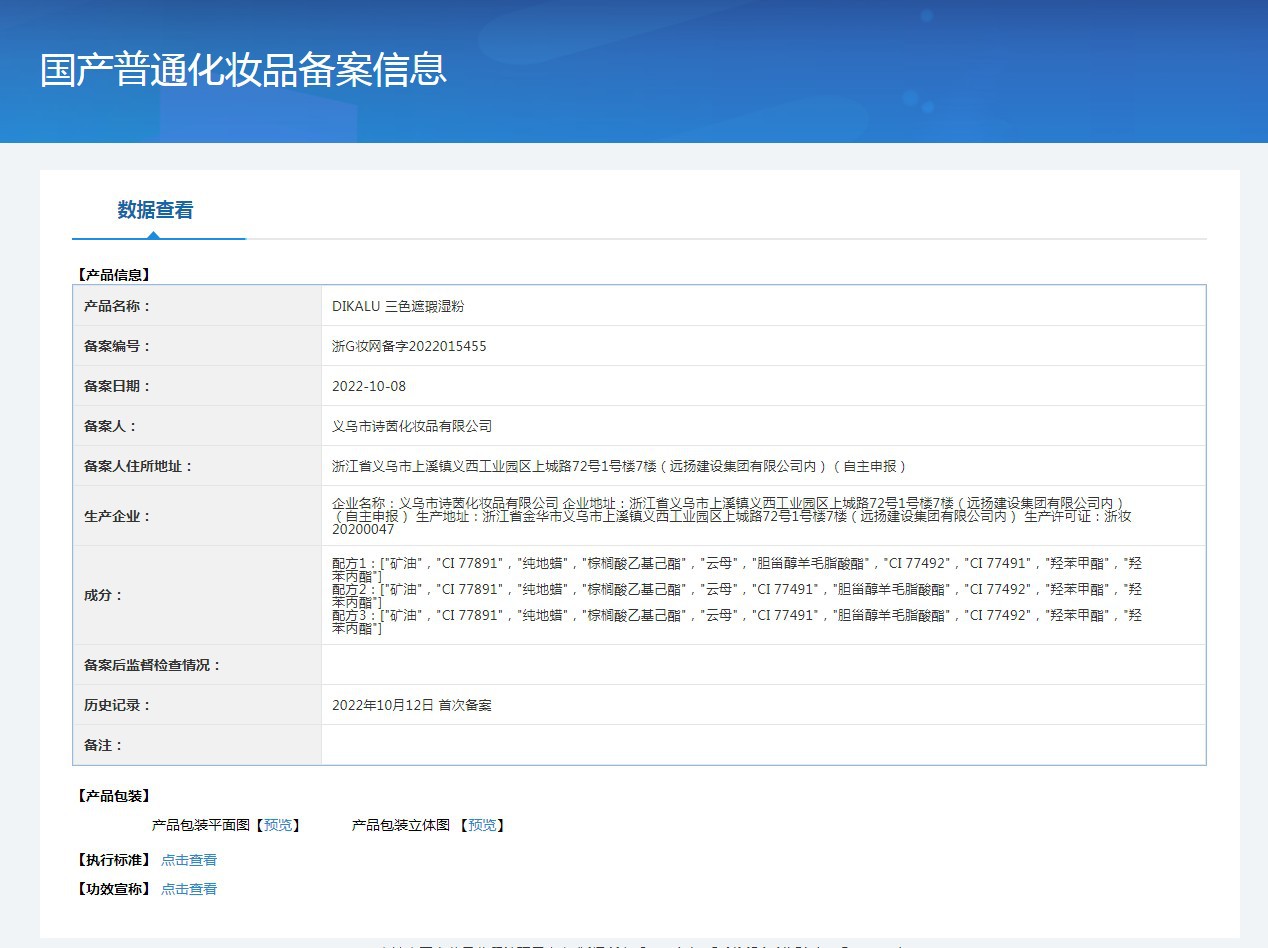Click the 成分 row label
The height and width of the screenshot is (948, 1268).
(x=103, y=595)
